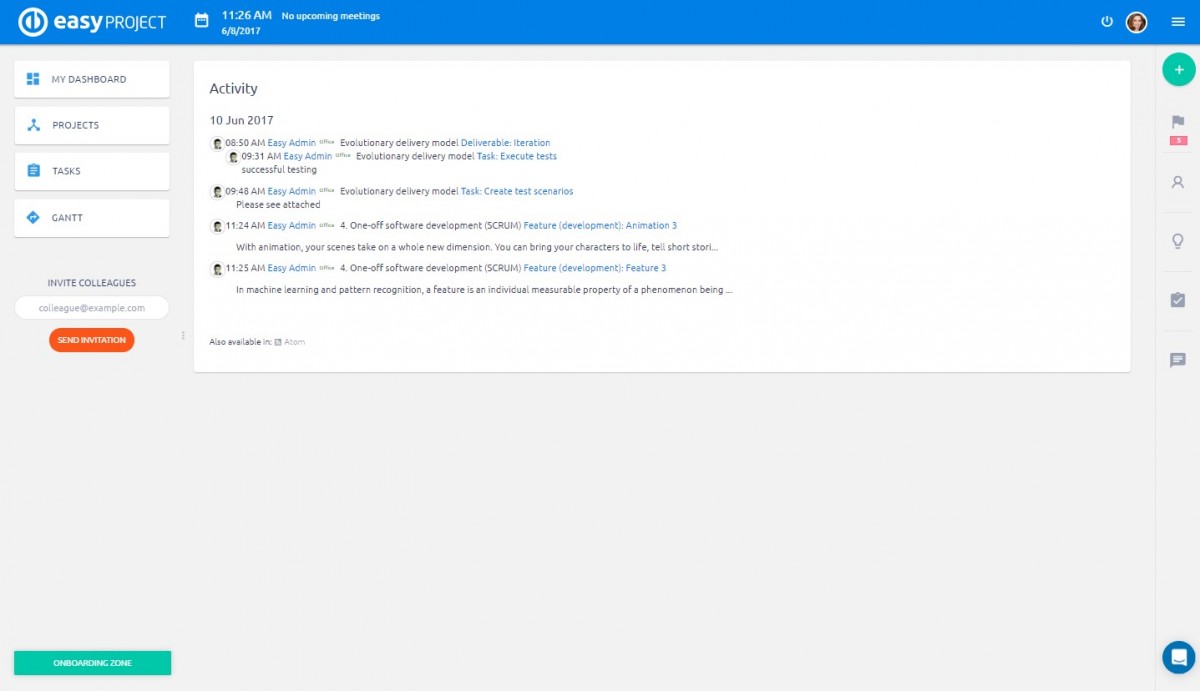Go to Projects in the sidebar
The height and width of the screenshot is (691, 1200).
[x=91, y=125]
